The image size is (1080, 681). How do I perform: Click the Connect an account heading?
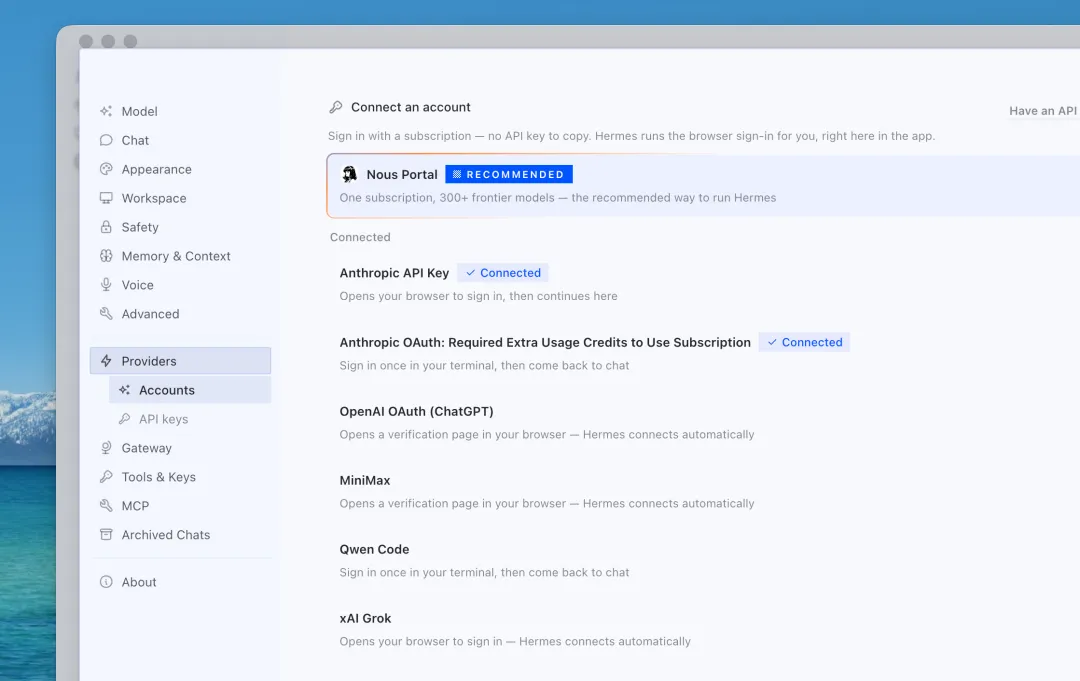coord(411,107)
